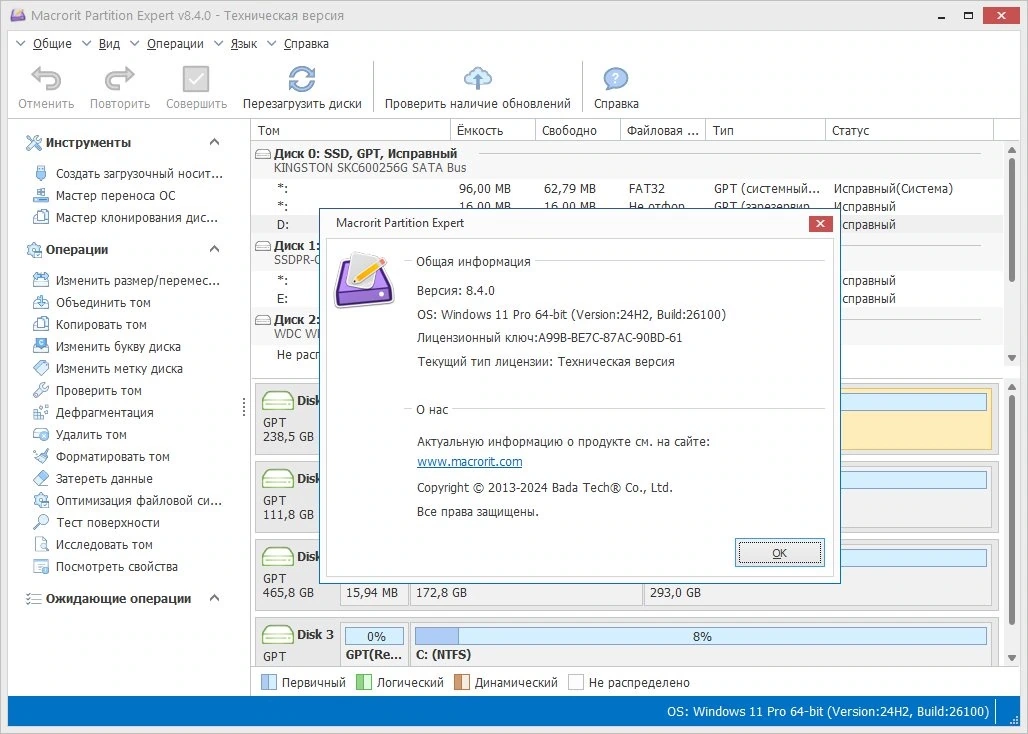Click Проверить наличие обновлений cloud icon
The width and height of the screenshot is (1028, 734).
(x=477, y=78)
